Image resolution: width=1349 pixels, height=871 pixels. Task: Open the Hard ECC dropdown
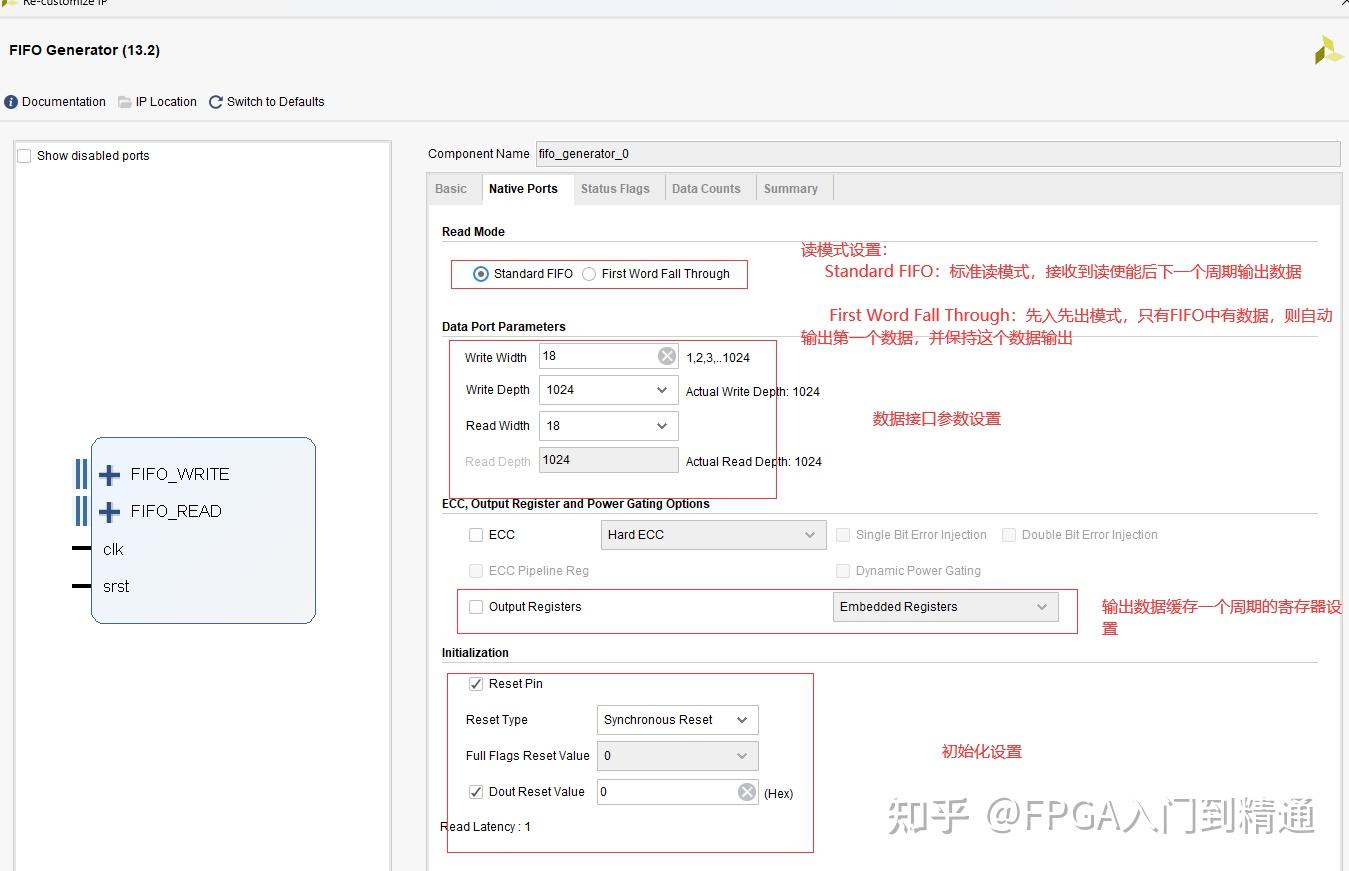point(713,535)
